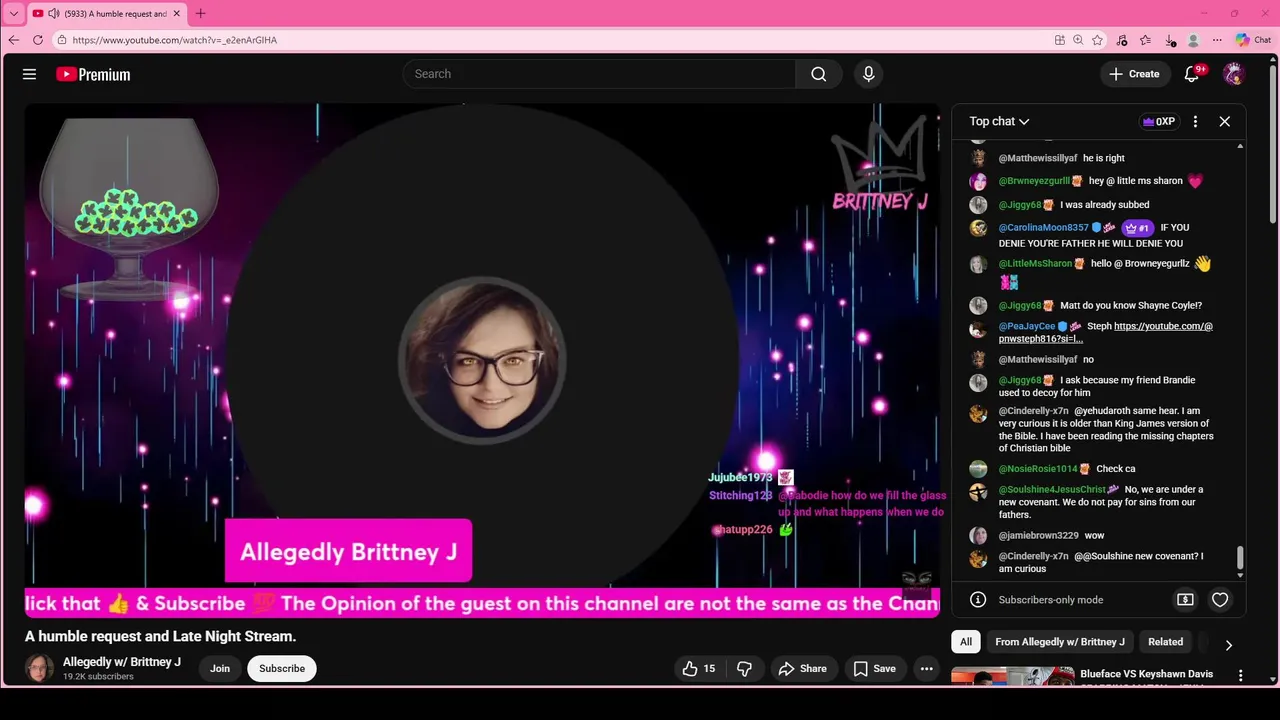Zoom page using magnifier icon in address bar
This screenshot has width=1280, height=720.
click(1078, 40)
